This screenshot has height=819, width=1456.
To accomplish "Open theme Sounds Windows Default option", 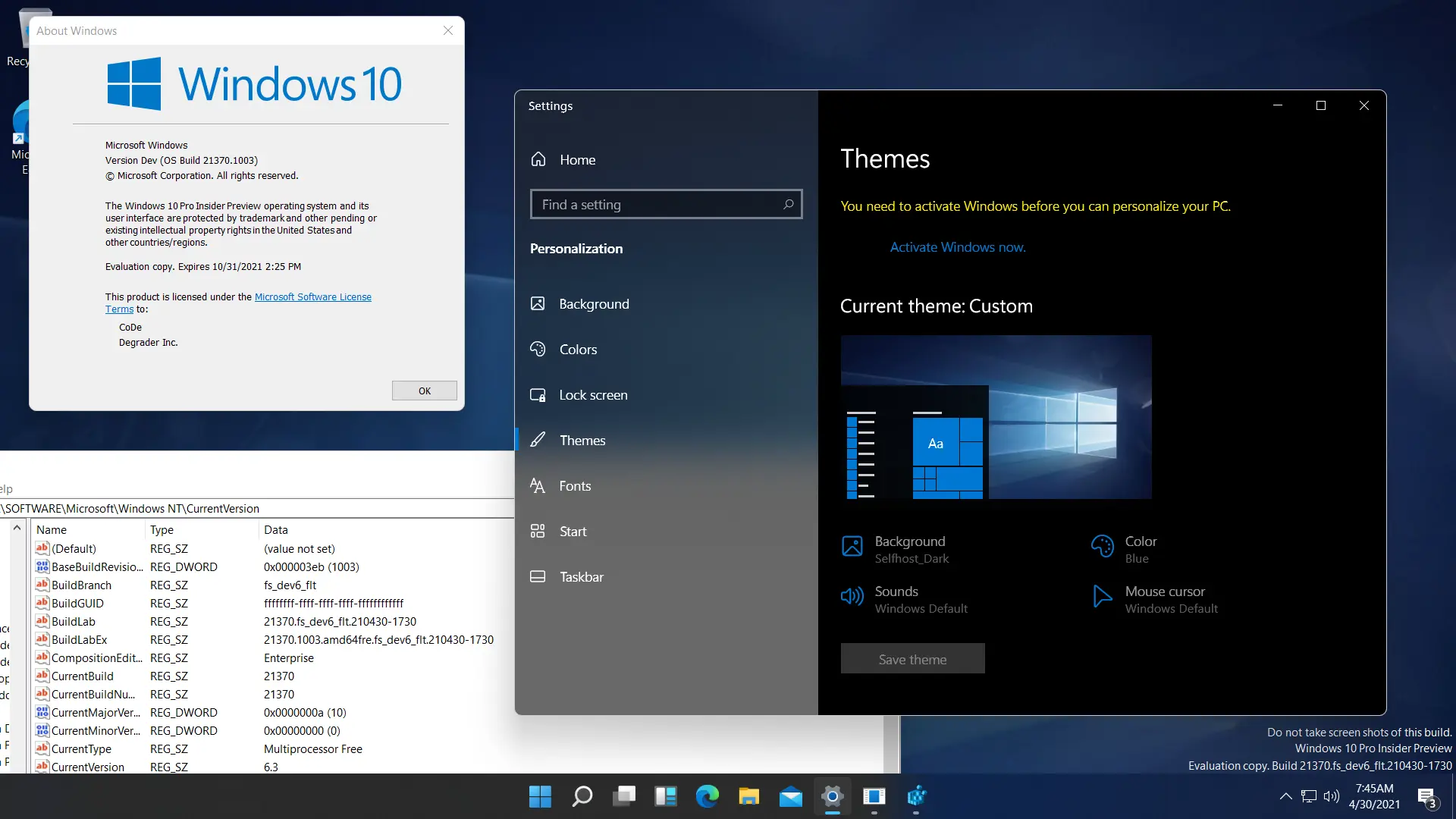I will click(905, 599).
